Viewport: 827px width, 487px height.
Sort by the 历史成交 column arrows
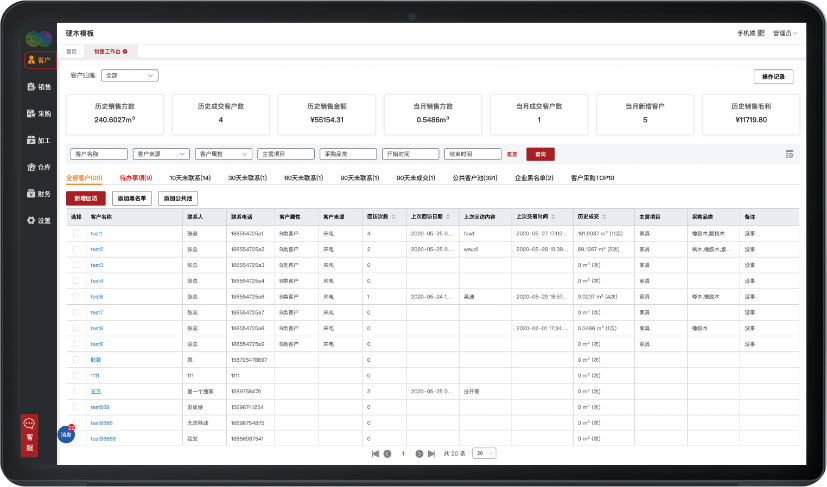604,217
